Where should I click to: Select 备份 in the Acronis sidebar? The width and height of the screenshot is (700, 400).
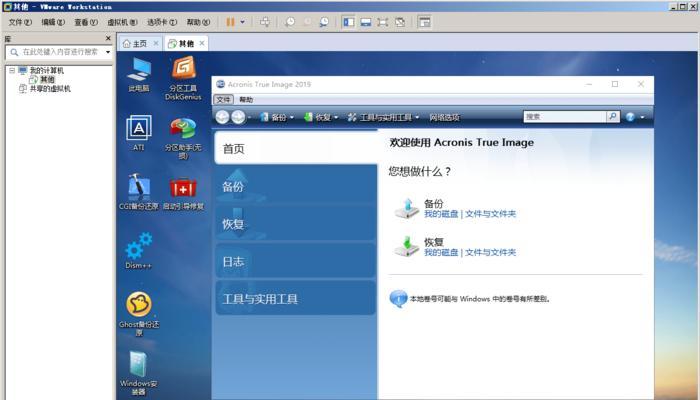coord(296,186)
